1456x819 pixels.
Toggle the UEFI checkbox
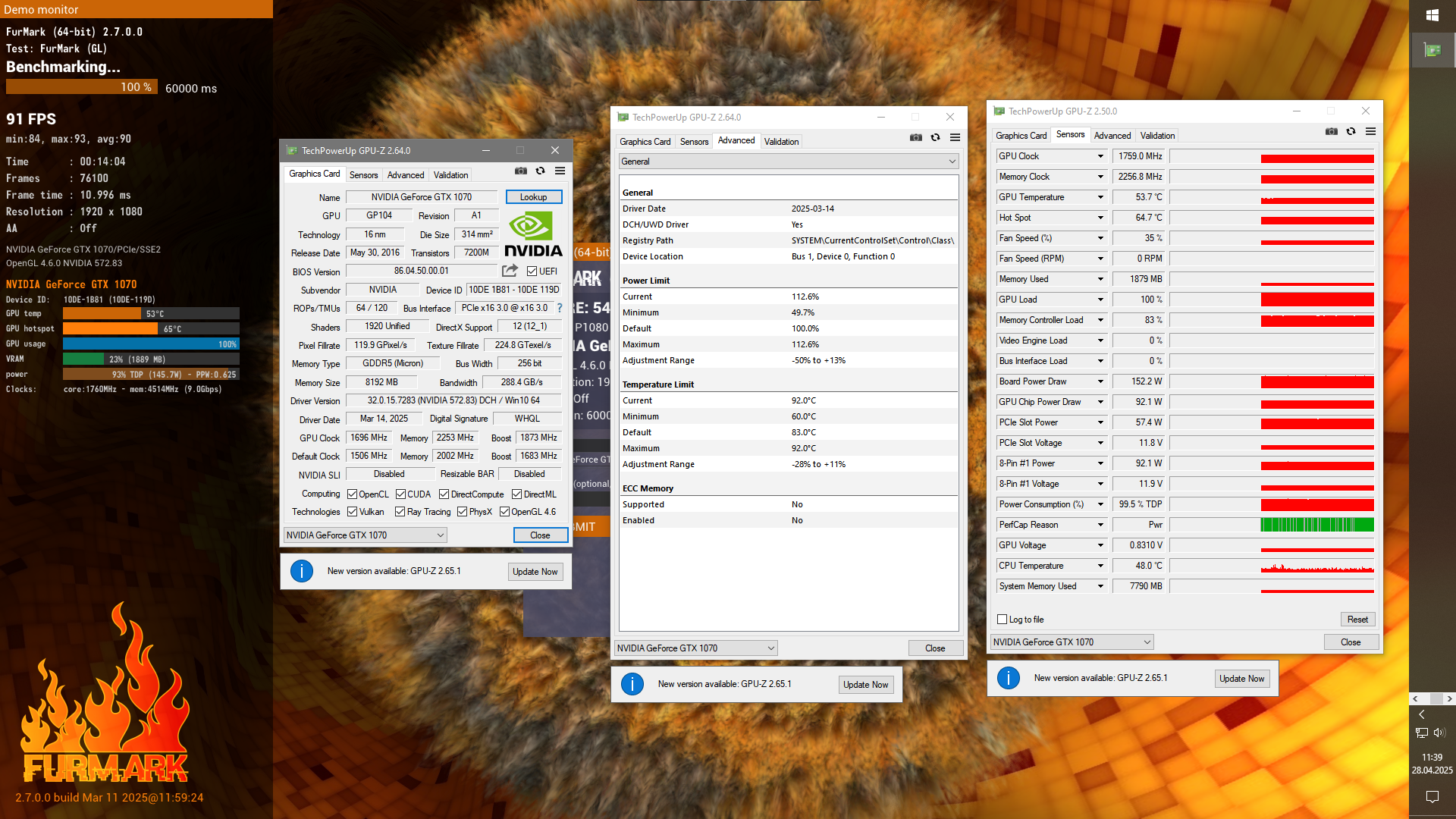[532, 271]
